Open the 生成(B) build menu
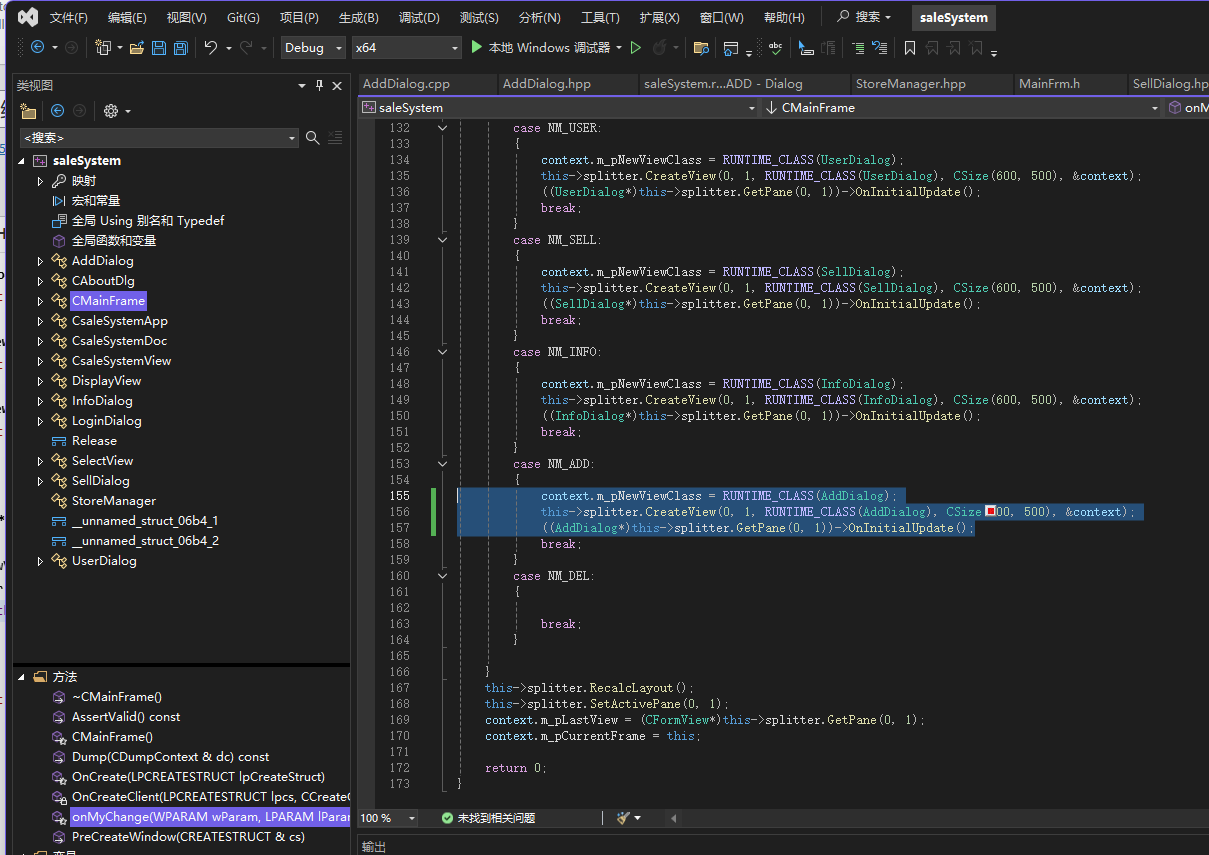Screen dimensions: 1209x855 click(x=358, y=18)
